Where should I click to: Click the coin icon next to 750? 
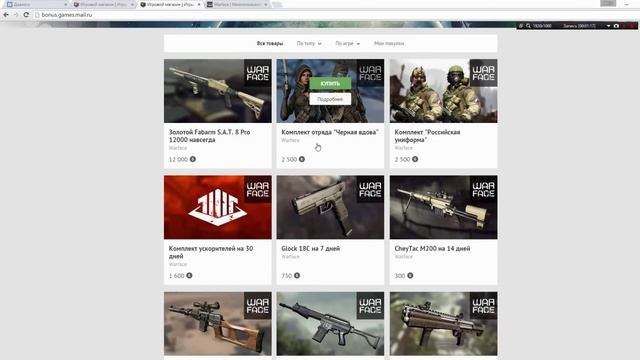(297, 276)
